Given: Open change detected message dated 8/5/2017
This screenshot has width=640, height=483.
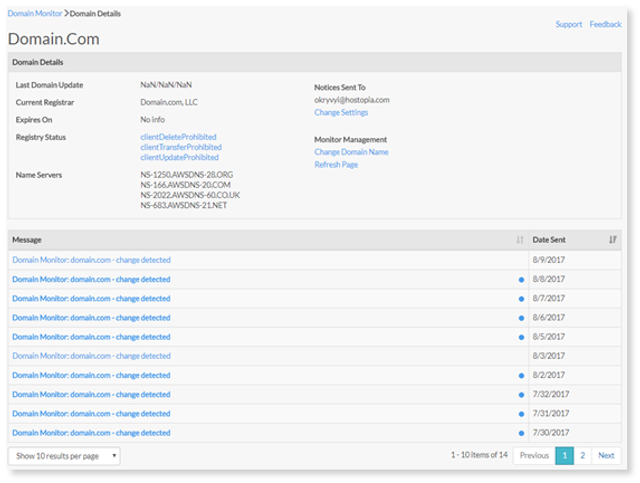Looking at the screenshot, I should 91,337.
